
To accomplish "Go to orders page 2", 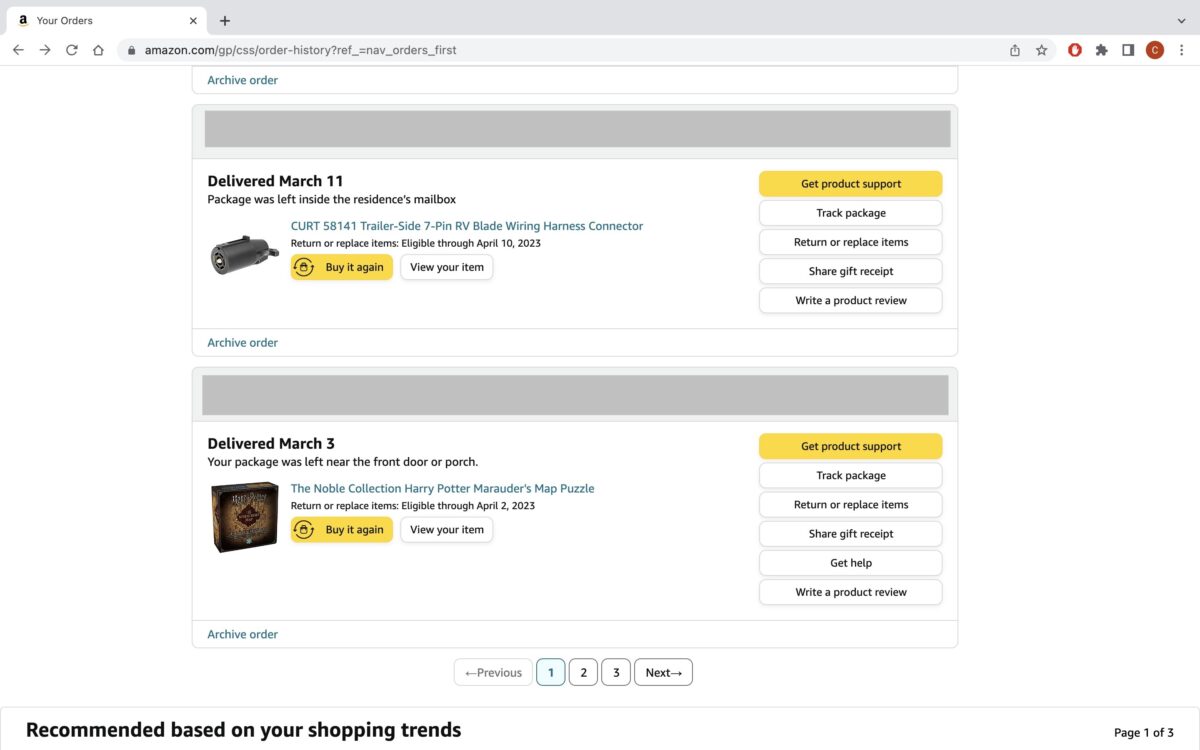I will (583, 672).
